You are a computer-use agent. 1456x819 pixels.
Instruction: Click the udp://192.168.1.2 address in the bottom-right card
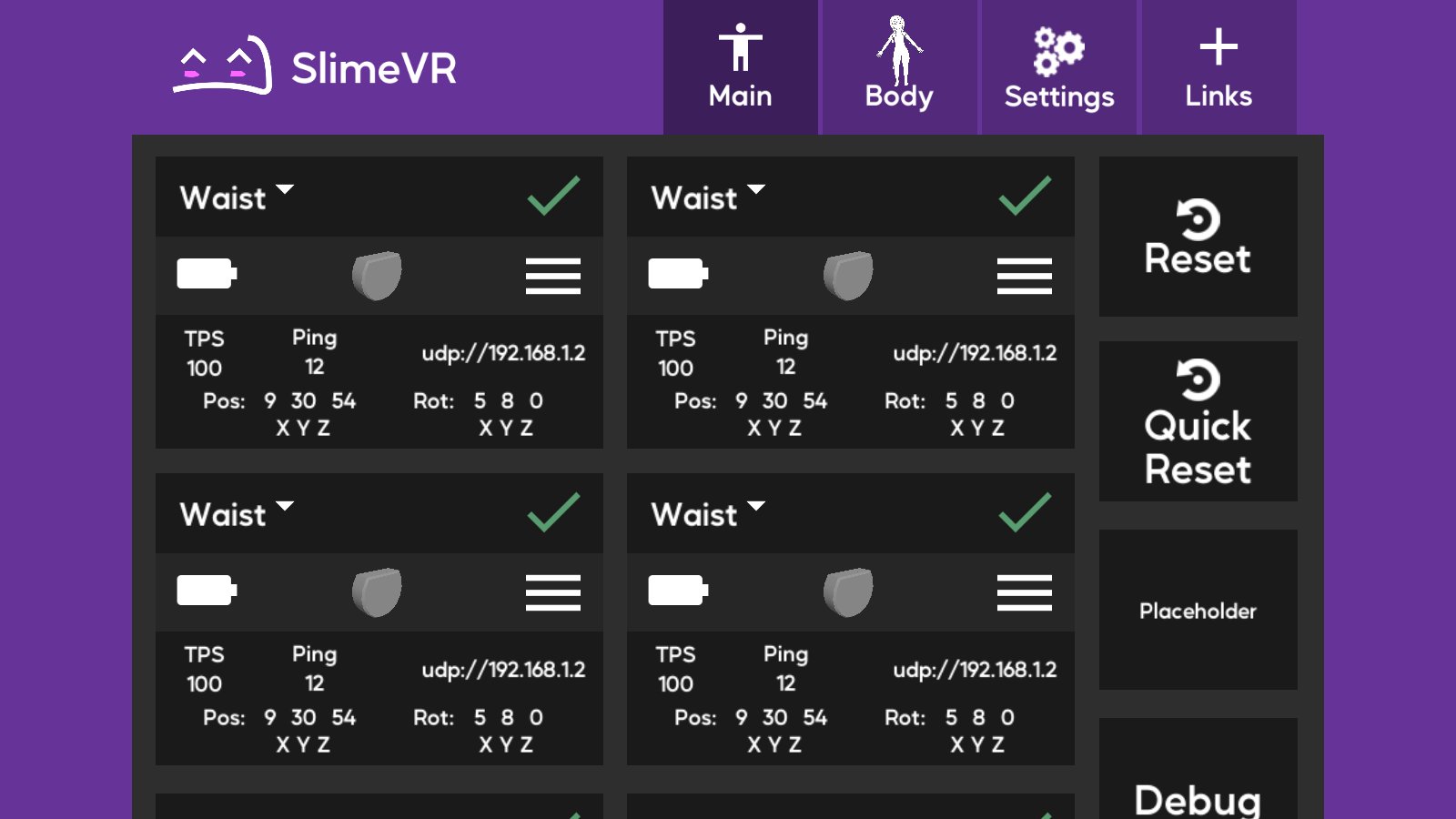(975, 670)
